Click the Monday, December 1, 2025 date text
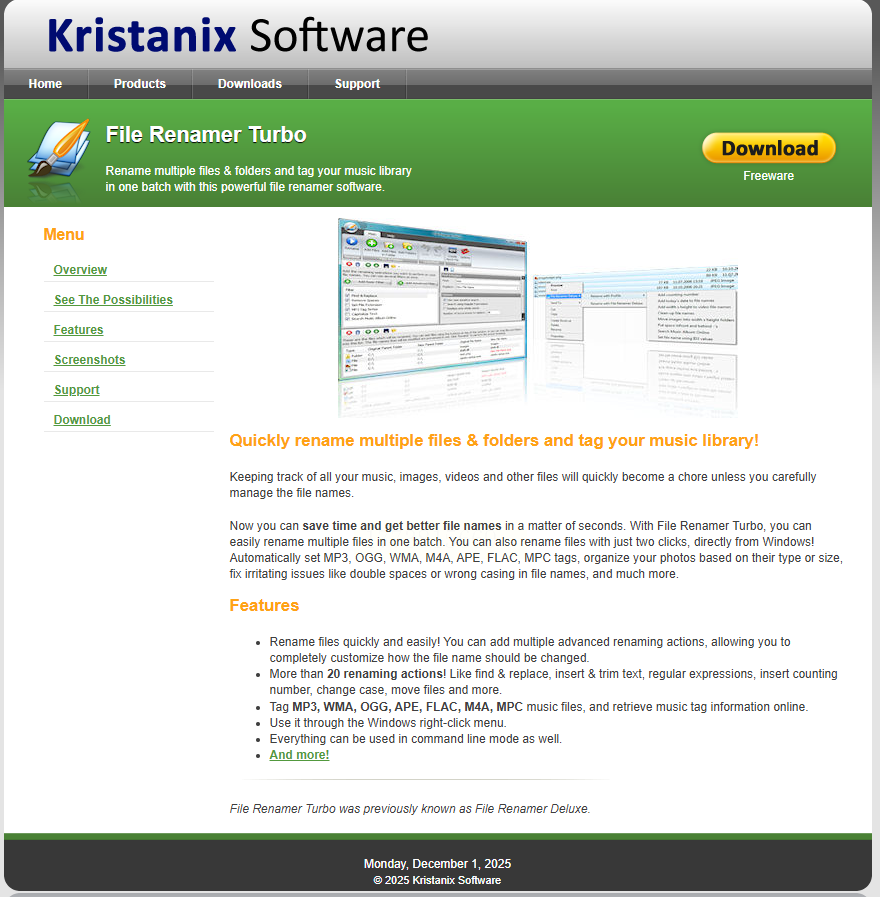The width and height of the screenshot is (880, 897). pyautogui.click(x=437, y=864)
